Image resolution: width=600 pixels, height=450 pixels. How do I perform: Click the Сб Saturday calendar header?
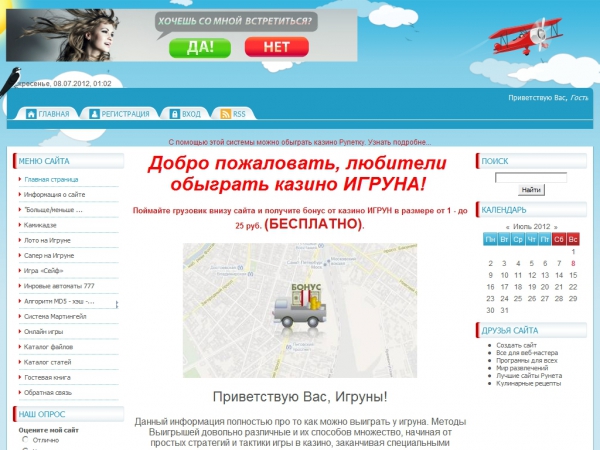tap(559, 239)
